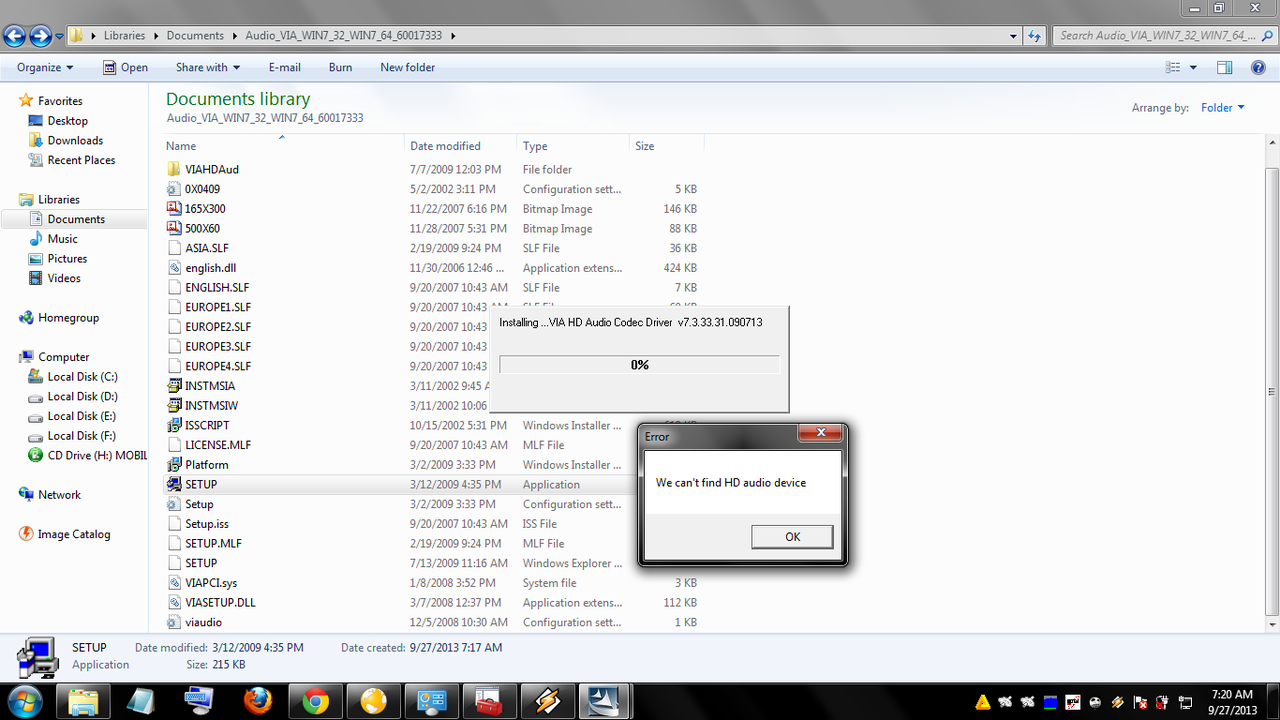Screen dimensions: 1280x720
Task: Select Libraries in the navigation pane
Action: (x=58, y=199)
